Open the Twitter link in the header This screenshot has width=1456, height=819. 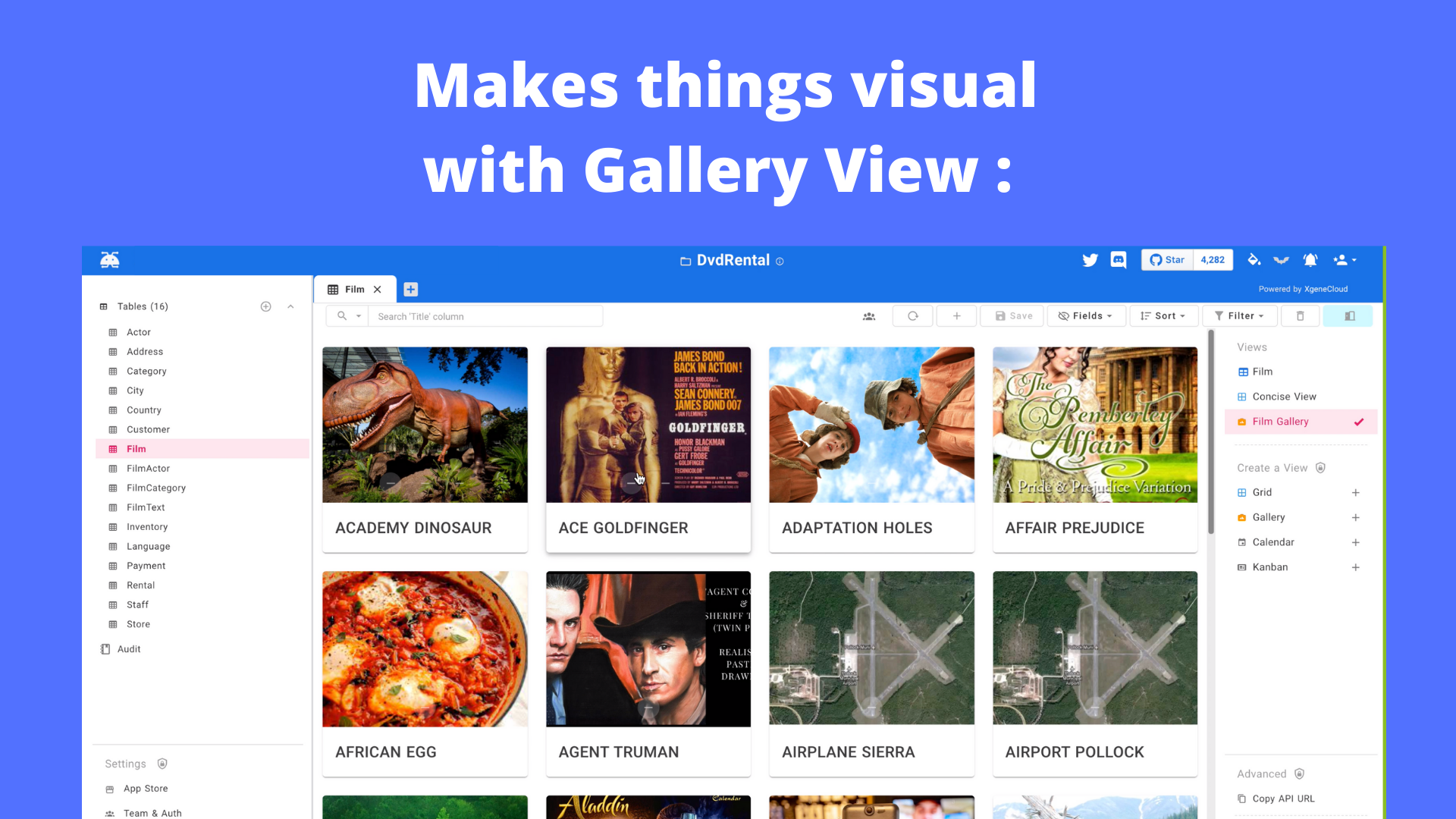(x=1090, y=260)
